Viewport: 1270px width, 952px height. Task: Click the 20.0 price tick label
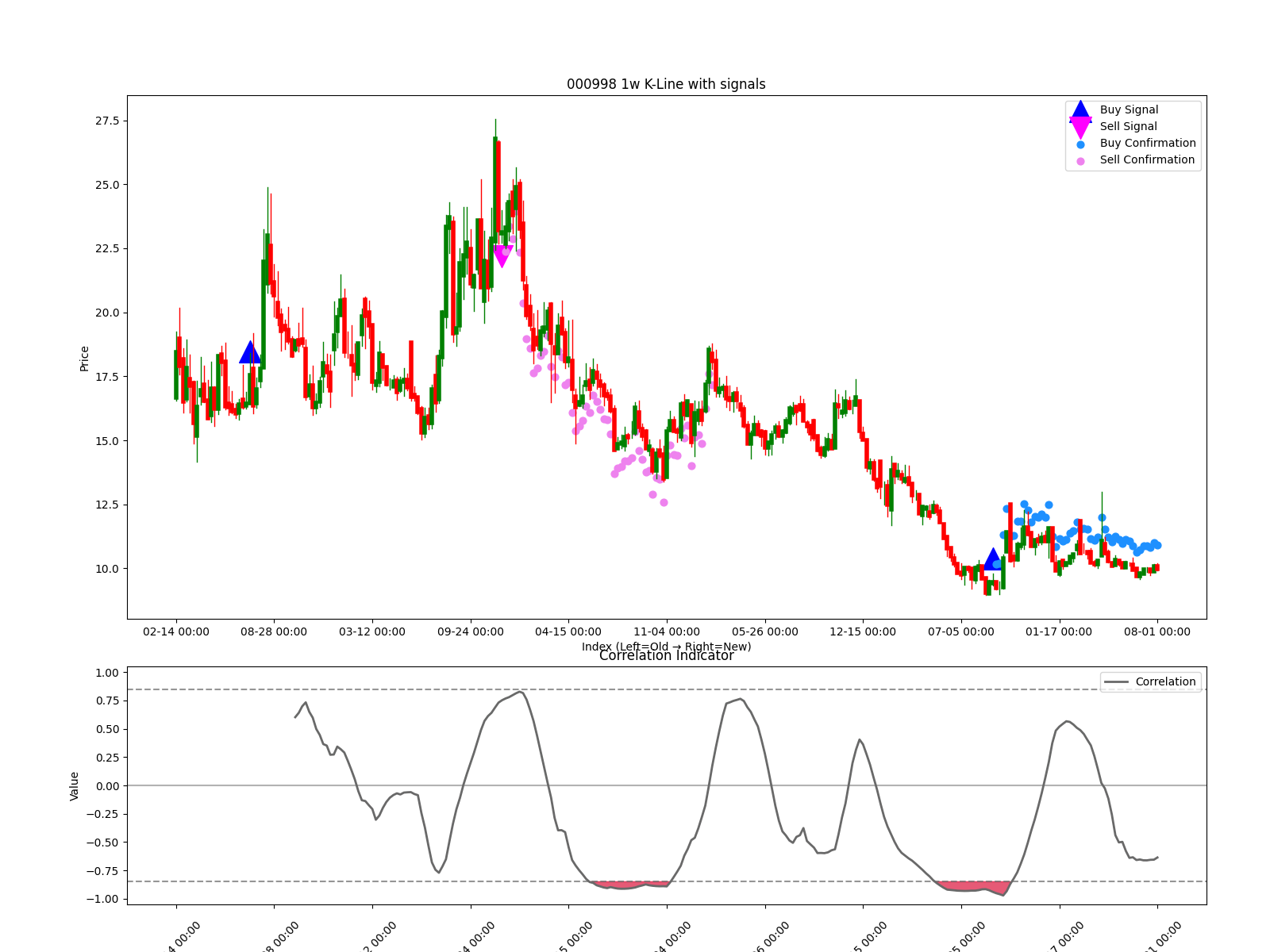tap(107, 313)
